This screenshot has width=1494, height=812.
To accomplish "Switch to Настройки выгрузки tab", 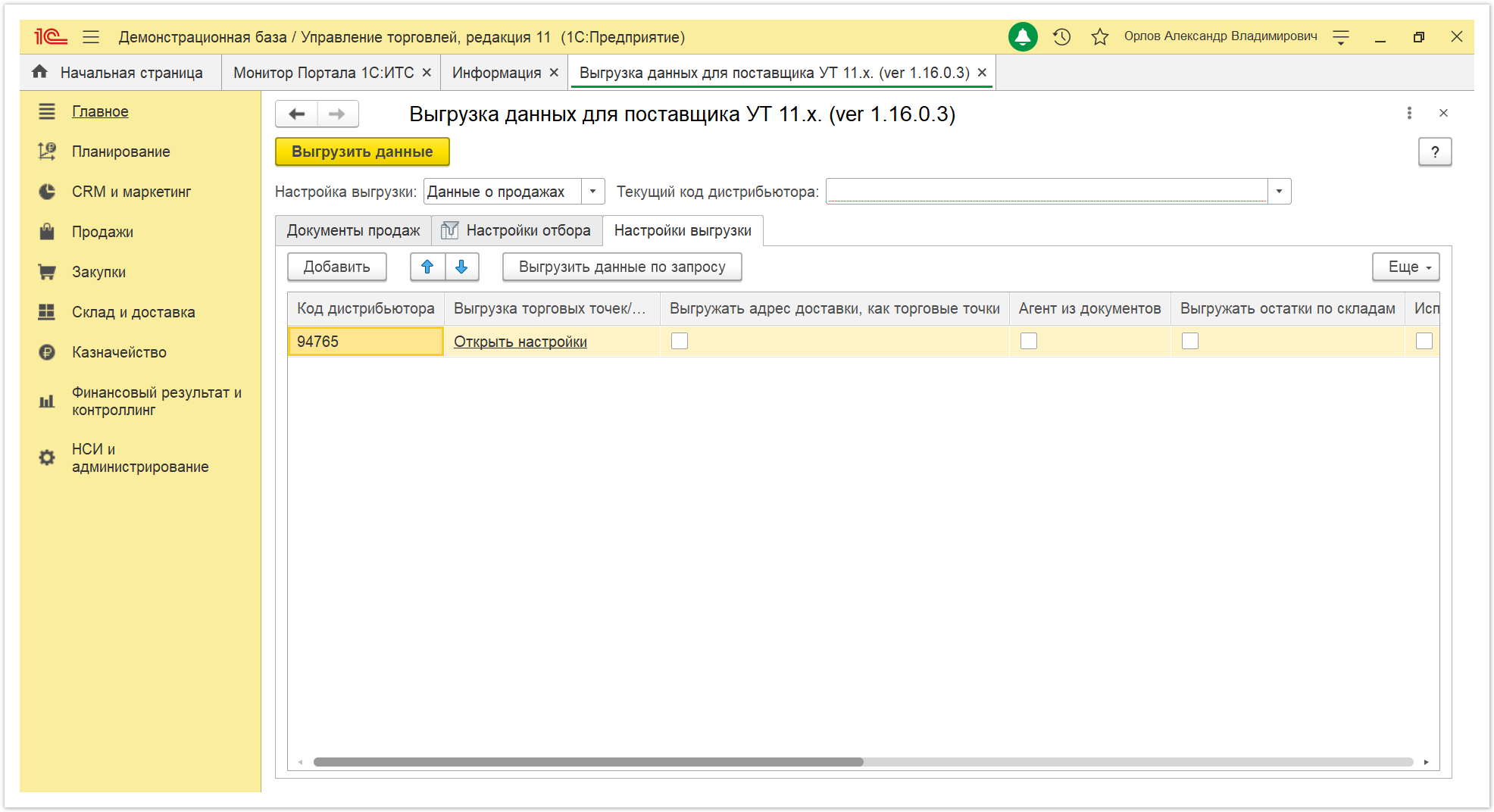I will 683,230.
